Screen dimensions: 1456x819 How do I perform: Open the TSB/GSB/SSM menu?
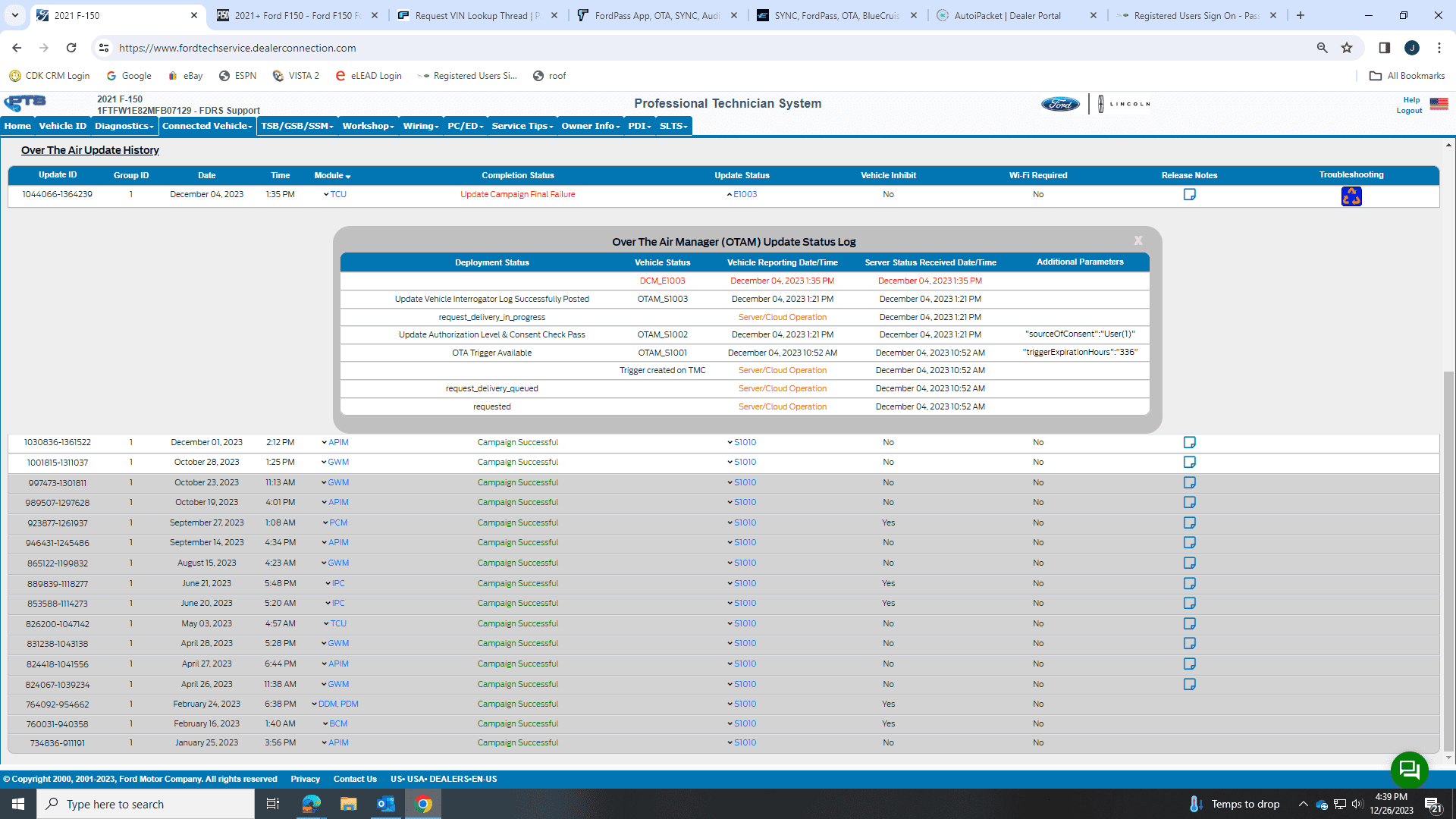297,126
